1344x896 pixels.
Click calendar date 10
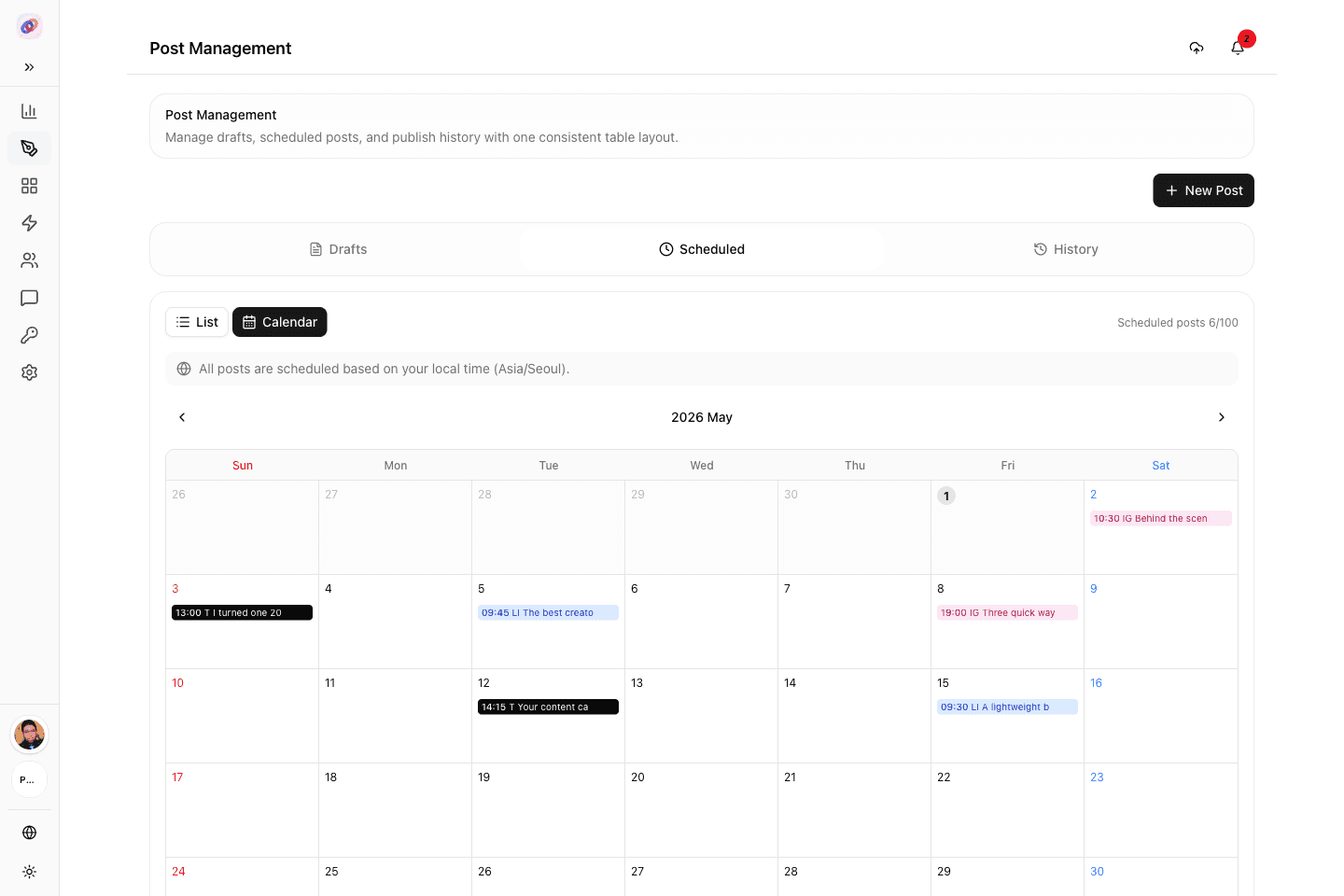[177, 683]
